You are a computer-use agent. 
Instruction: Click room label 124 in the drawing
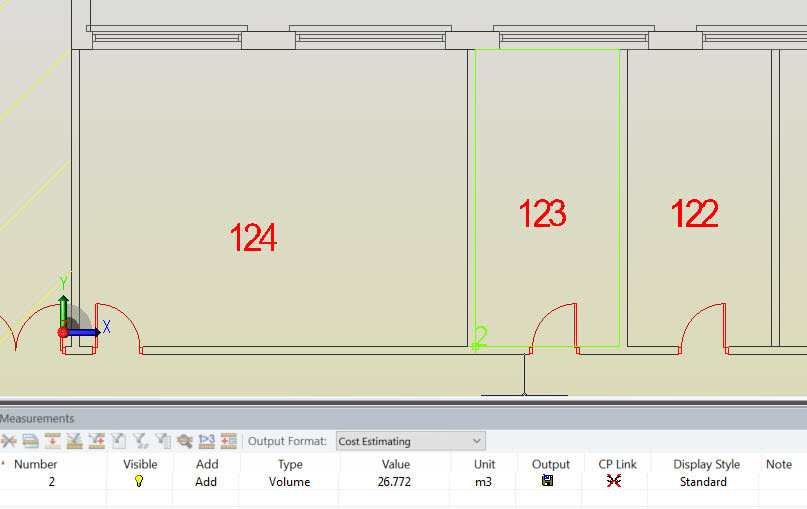pyautogui.click(x=253, y=237)
